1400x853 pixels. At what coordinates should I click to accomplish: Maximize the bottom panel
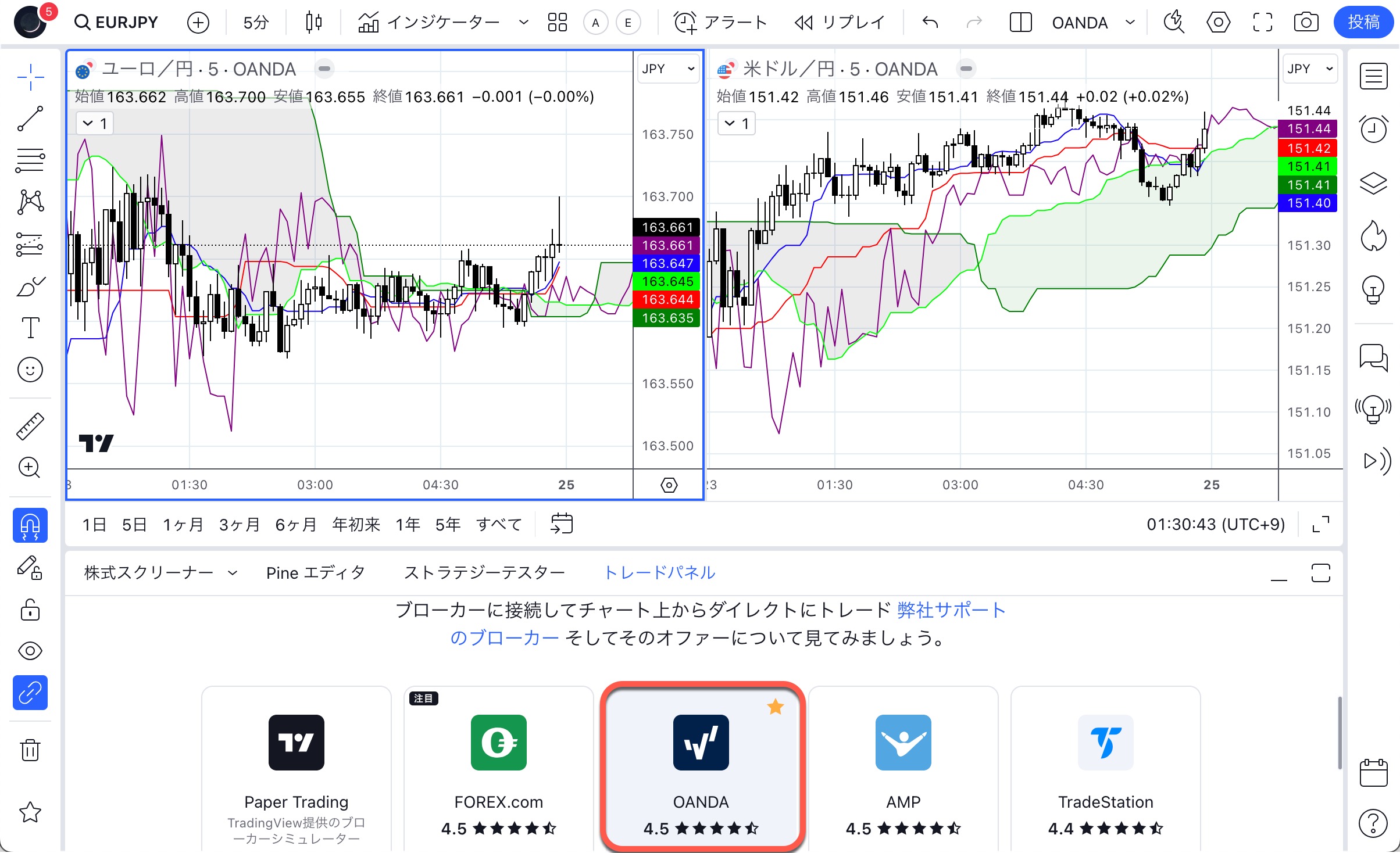1321,574
